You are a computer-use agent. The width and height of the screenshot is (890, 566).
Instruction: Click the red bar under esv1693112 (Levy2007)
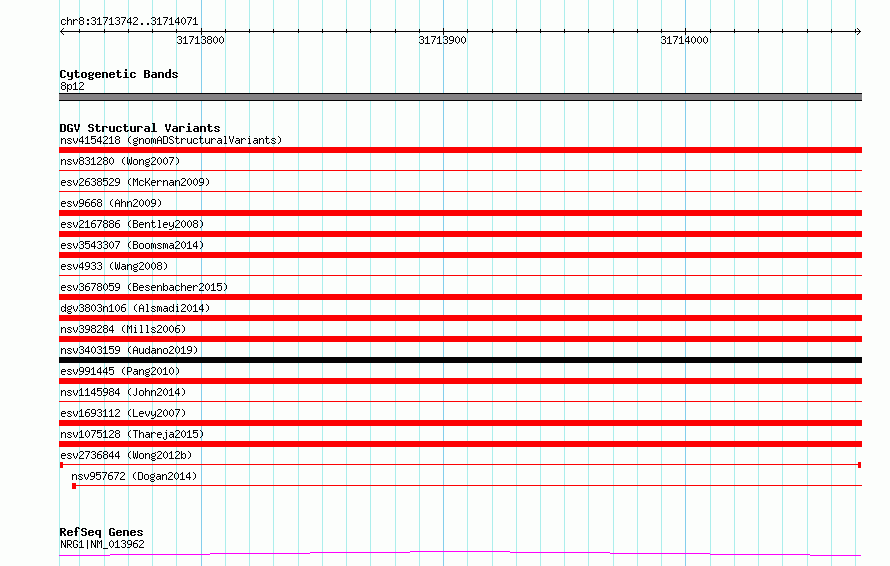pyautogui.click(x=460, y=423)
